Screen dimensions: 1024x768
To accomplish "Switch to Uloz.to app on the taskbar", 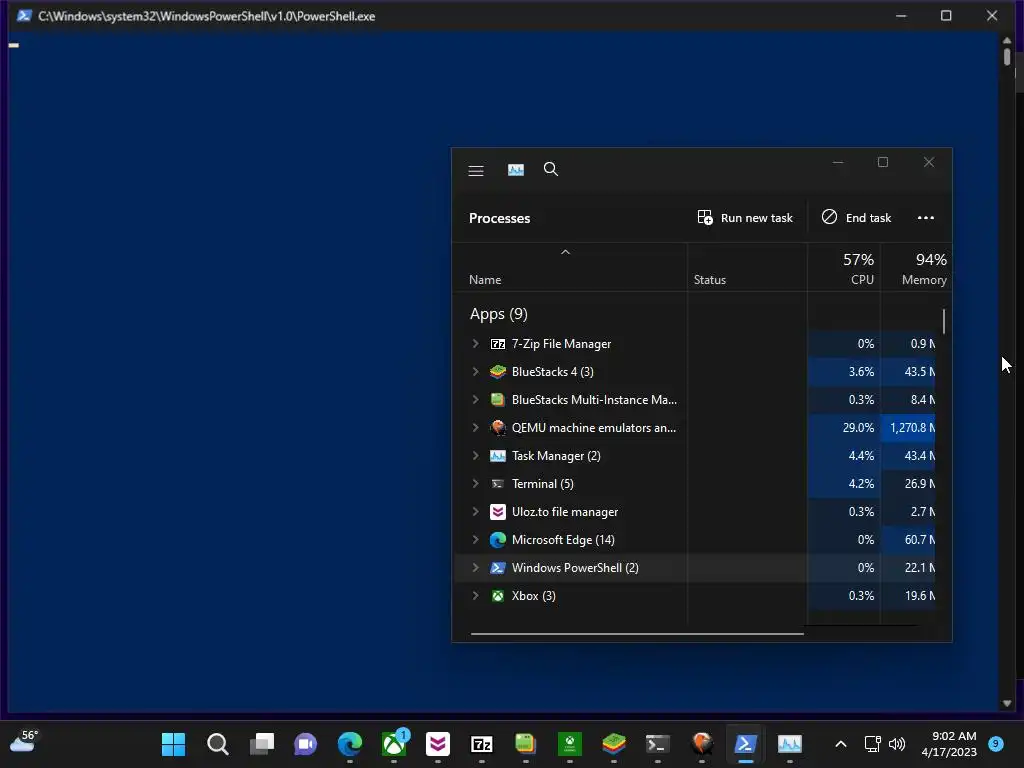I will (x=438, y=744).
